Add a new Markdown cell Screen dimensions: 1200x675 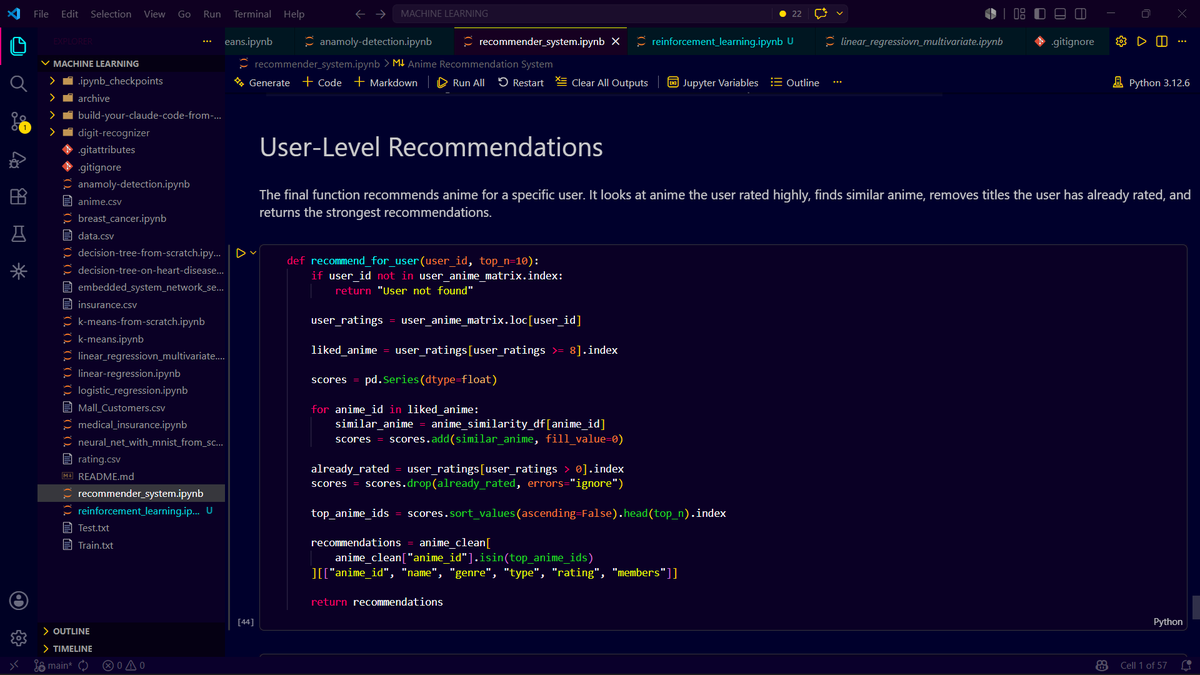pos(386,82)
